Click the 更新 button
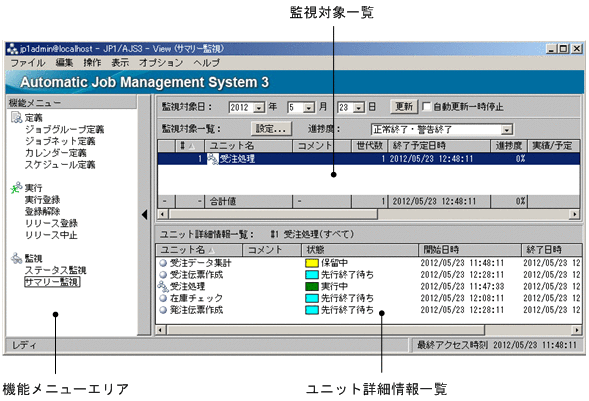Screen dimensions: 589x401 click(404, 107)
